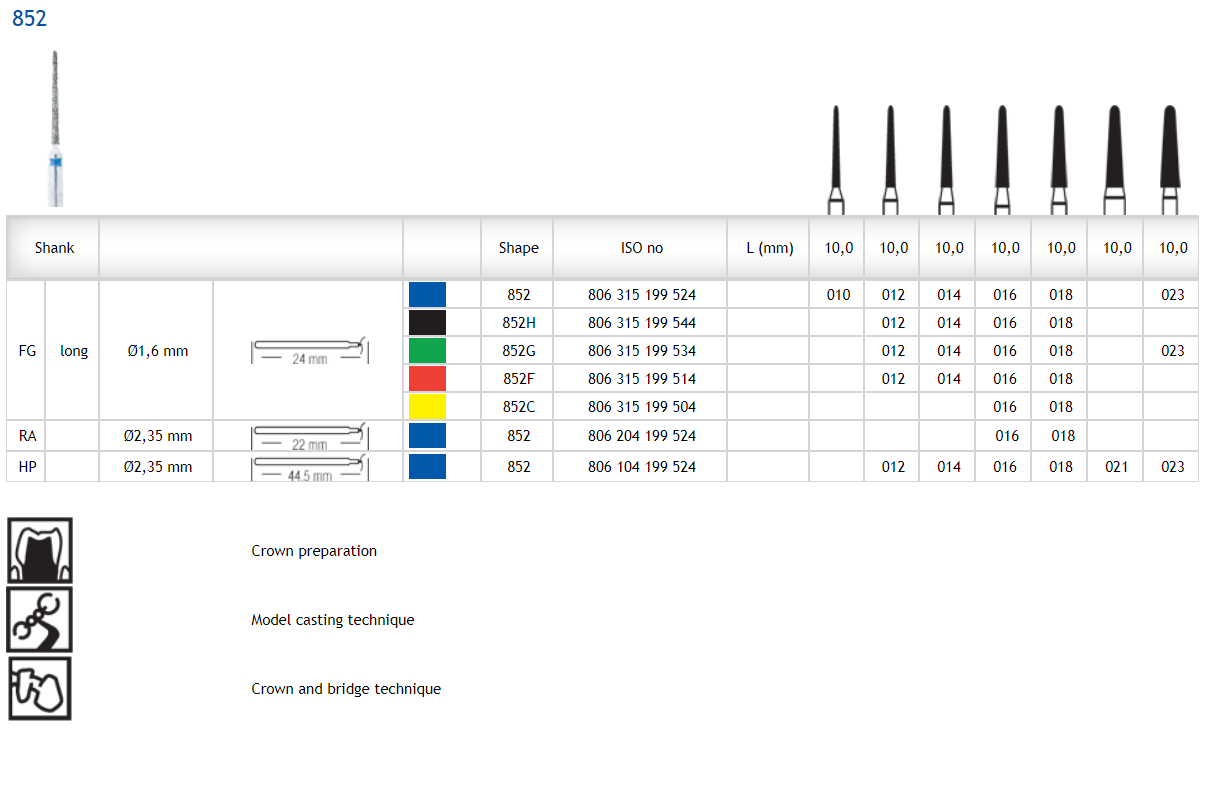This screenshot has height=802, width=1205.
Task: Click the Crown preparation tooth icon
Action: pos(40,550)
